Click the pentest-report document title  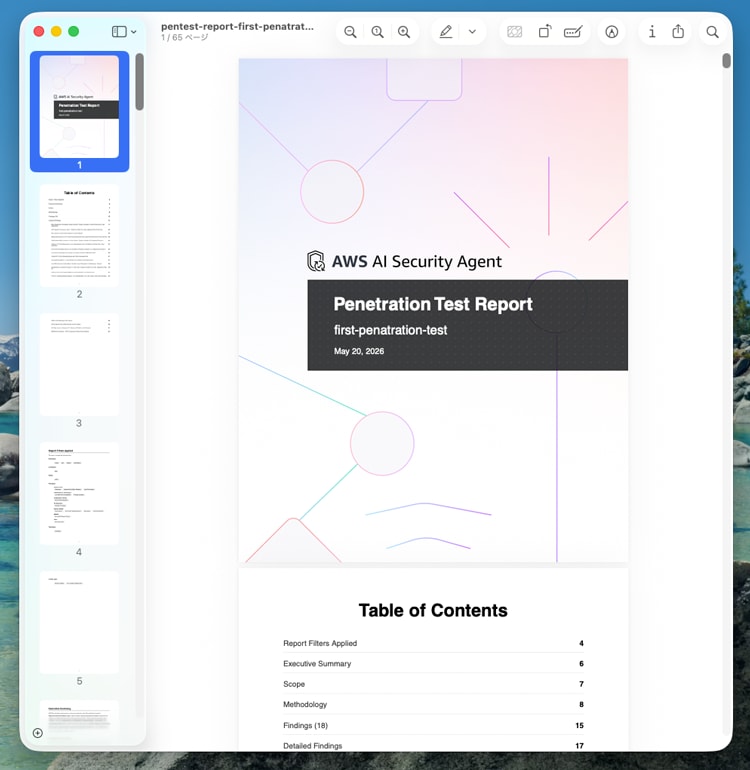(x=237, y=27)
